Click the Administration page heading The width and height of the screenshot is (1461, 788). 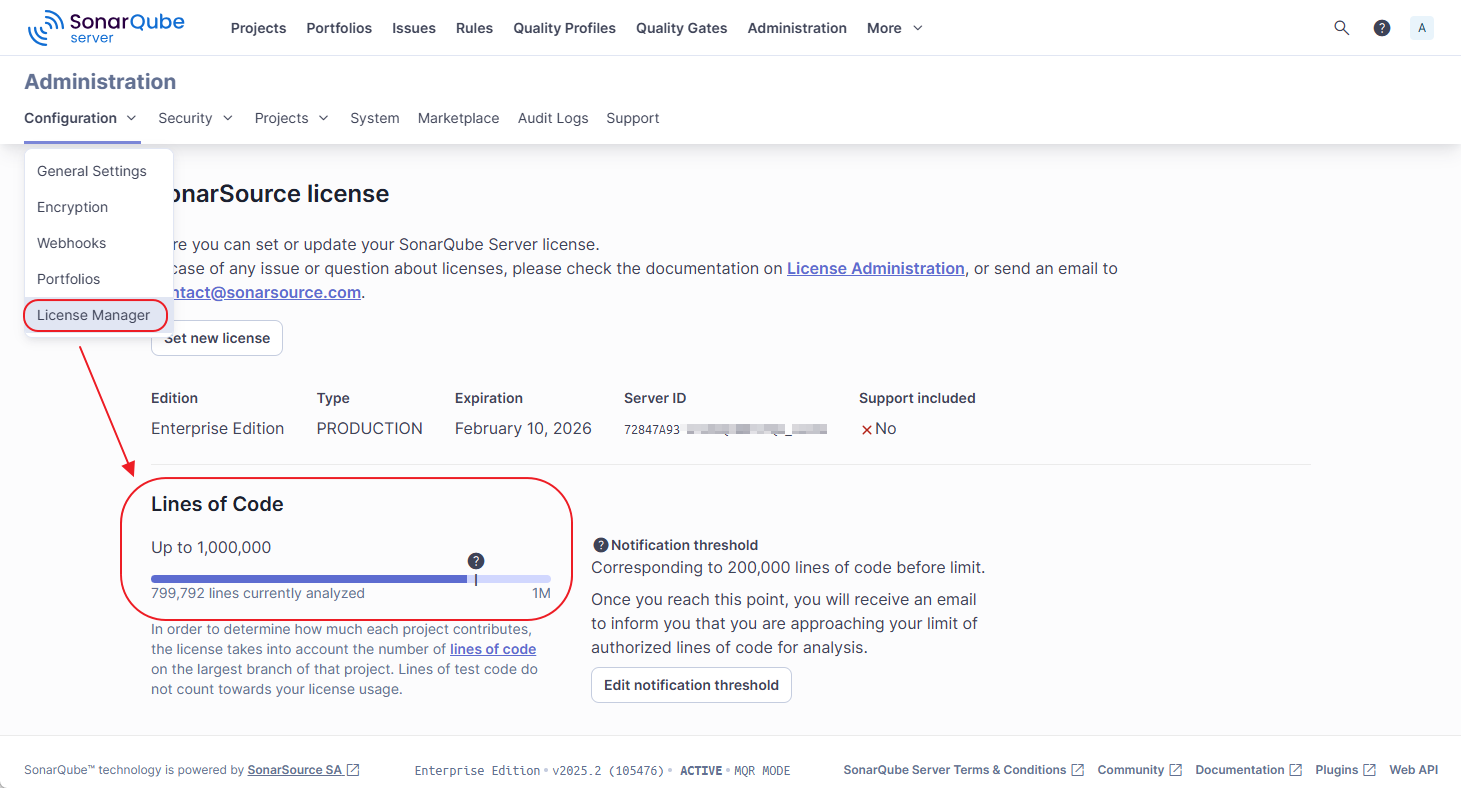click(x=100, y=82)
